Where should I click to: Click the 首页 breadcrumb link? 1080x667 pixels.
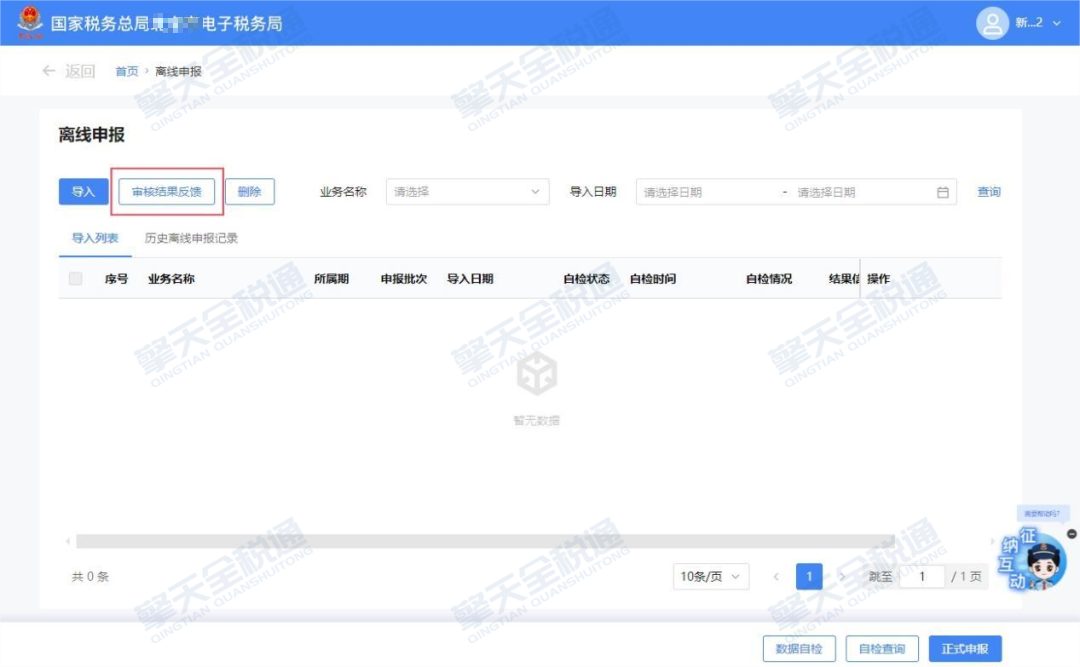[126, 72]
